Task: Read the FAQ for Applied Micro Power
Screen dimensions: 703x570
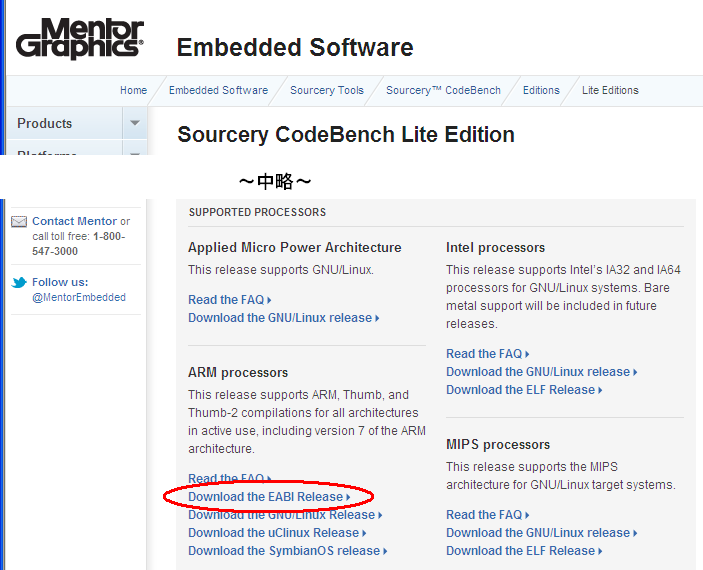Action: 230,300
